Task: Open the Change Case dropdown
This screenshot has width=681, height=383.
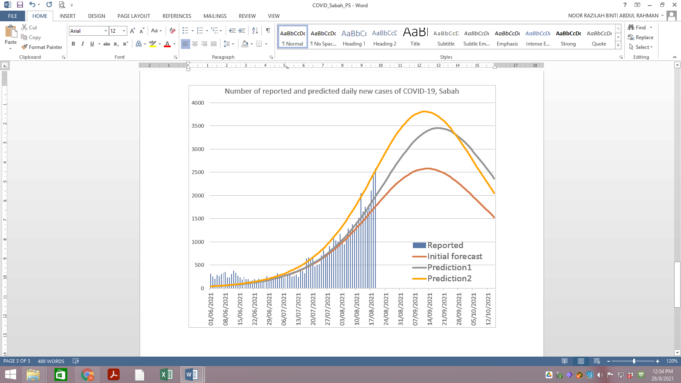Action: [x=156, y=31]
